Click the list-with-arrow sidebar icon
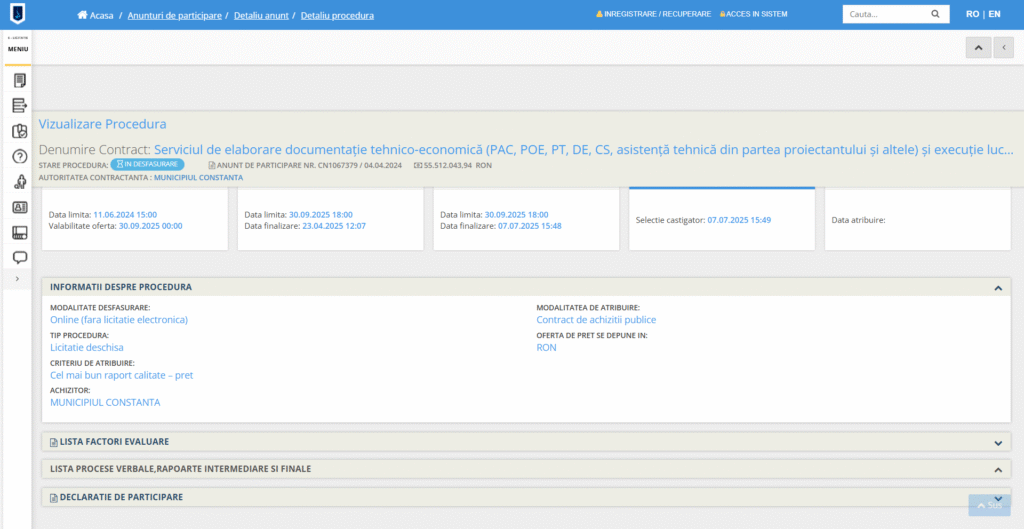 pyautogui.click(x=19, y=106)
